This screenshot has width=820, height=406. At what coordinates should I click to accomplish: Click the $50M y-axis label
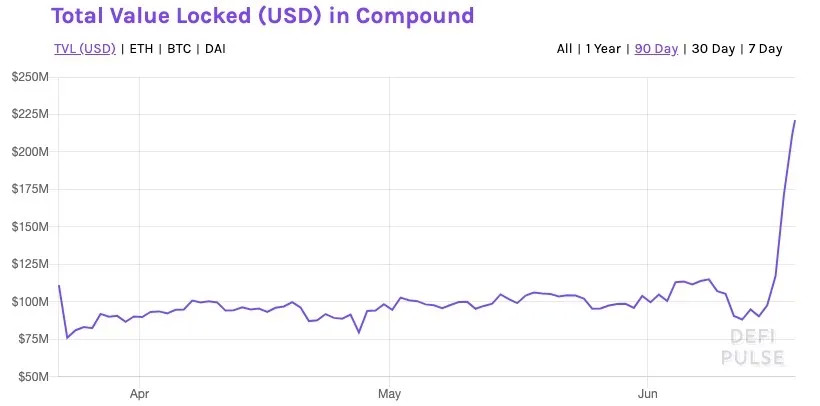34,377
